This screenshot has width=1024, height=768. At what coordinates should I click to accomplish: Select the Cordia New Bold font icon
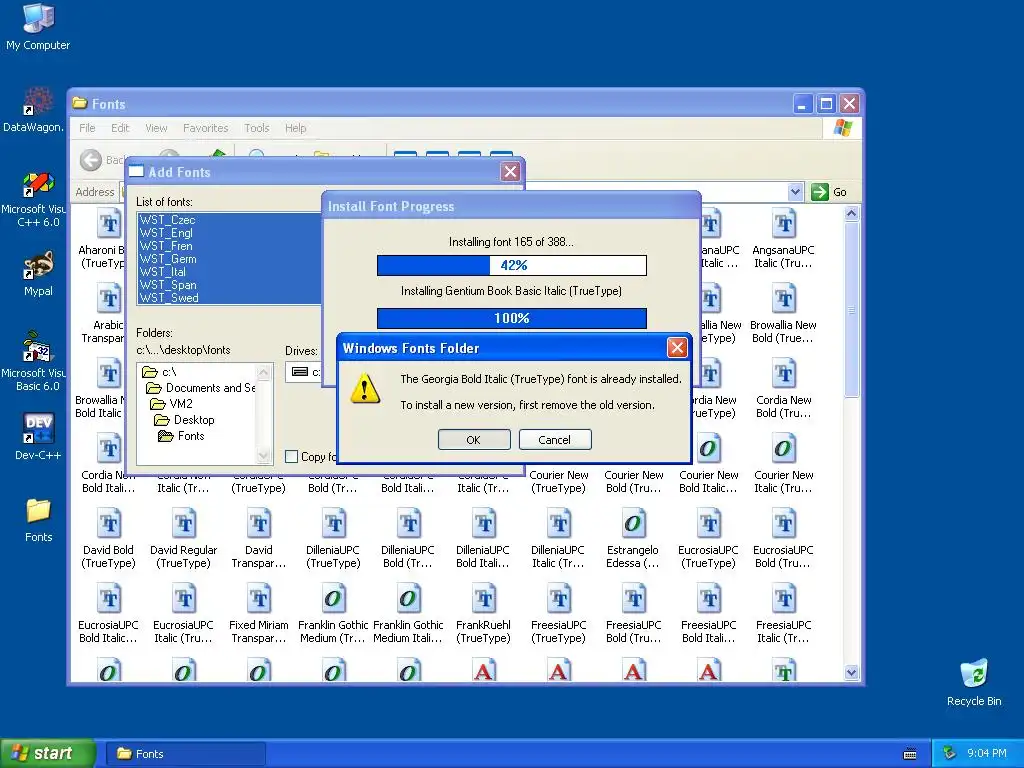point(783,388)
